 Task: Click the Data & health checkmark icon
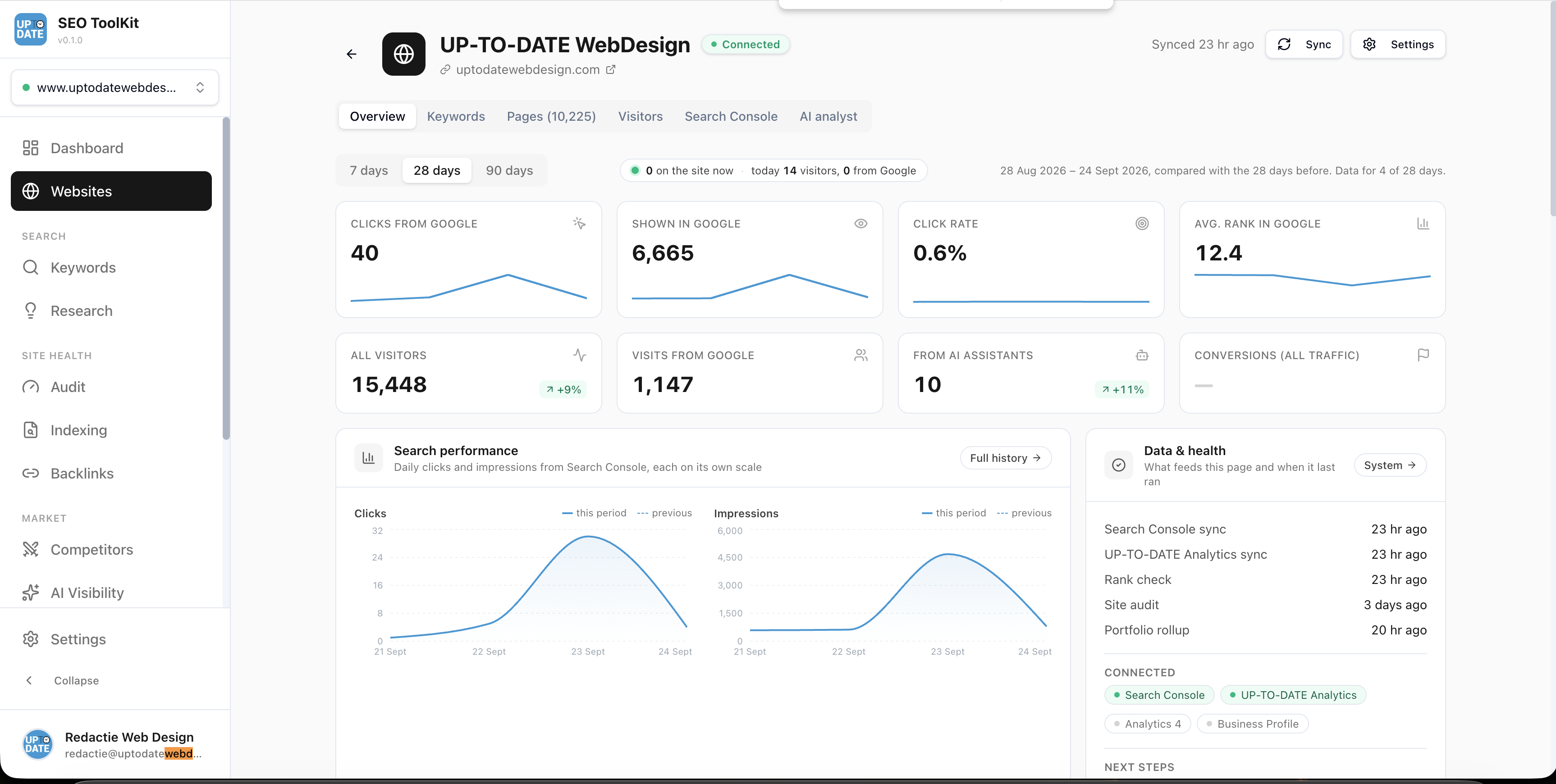click(1118, 465)
